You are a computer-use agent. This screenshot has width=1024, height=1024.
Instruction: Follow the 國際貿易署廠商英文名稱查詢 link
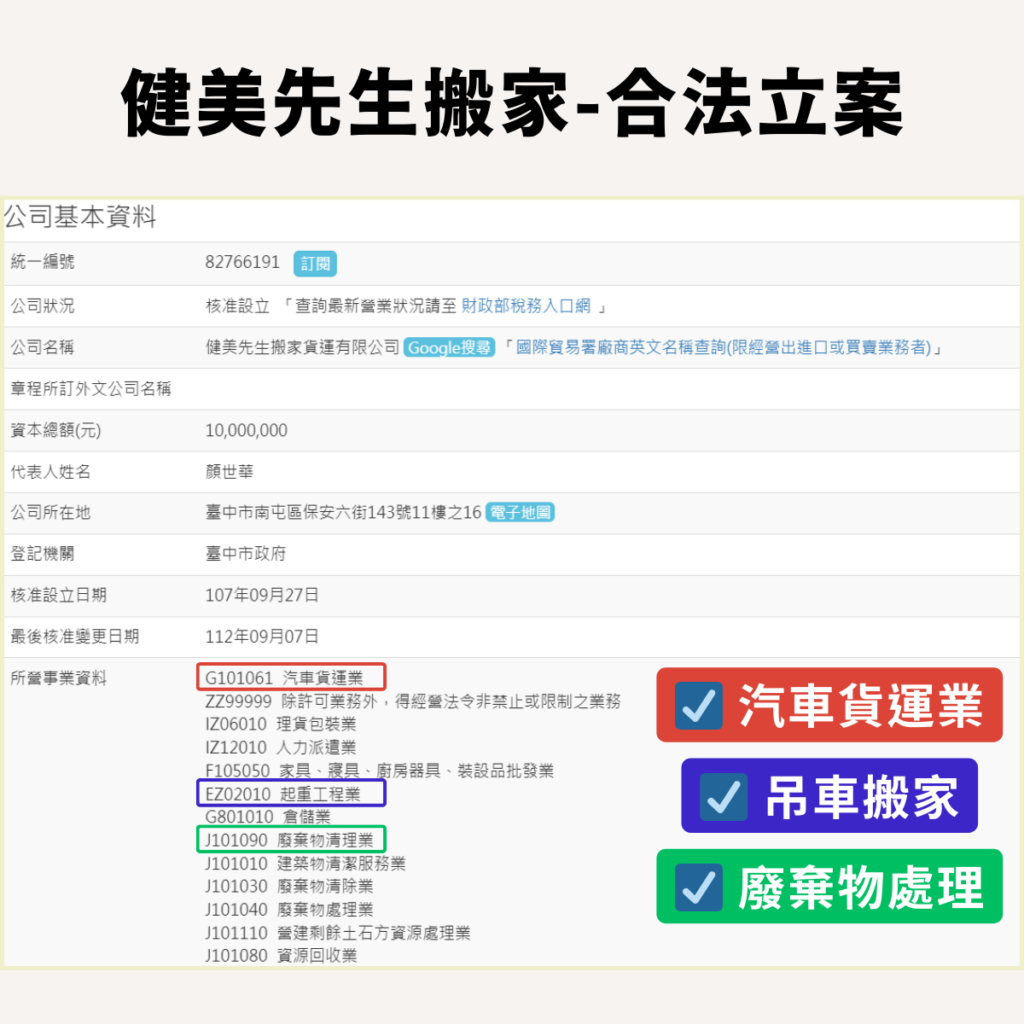point(723,348)
